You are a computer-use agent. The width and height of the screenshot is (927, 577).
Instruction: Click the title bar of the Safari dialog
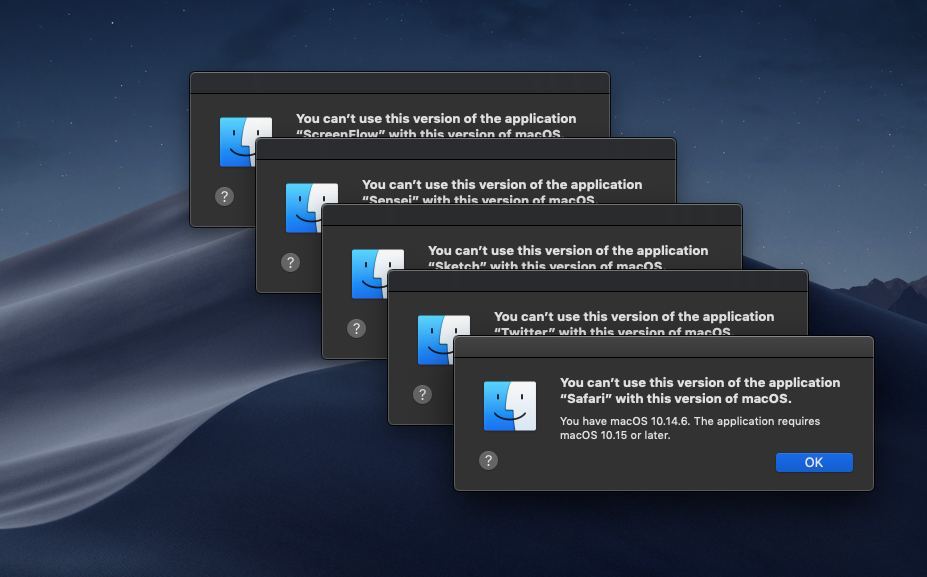pyautogui.click(x=663, y=347)
